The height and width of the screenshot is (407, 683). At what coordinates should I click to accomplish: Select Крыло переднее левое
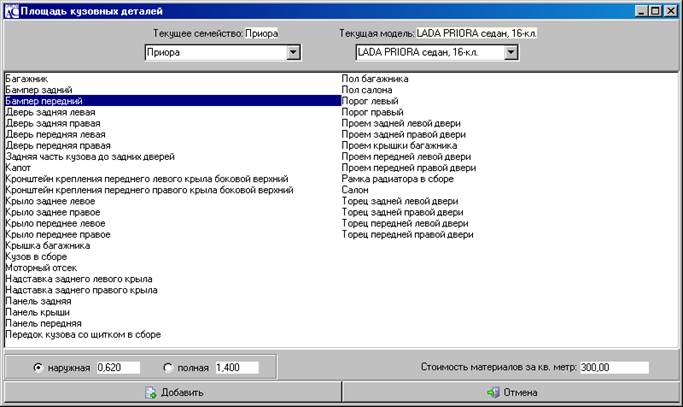point(55,224)
